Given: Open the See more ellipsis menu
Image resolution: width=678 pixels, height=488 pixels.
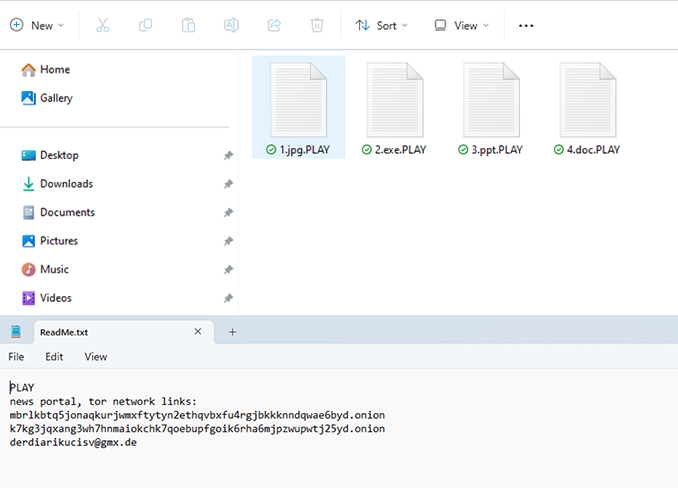Looking at the screenshot, I should (526, 25).
